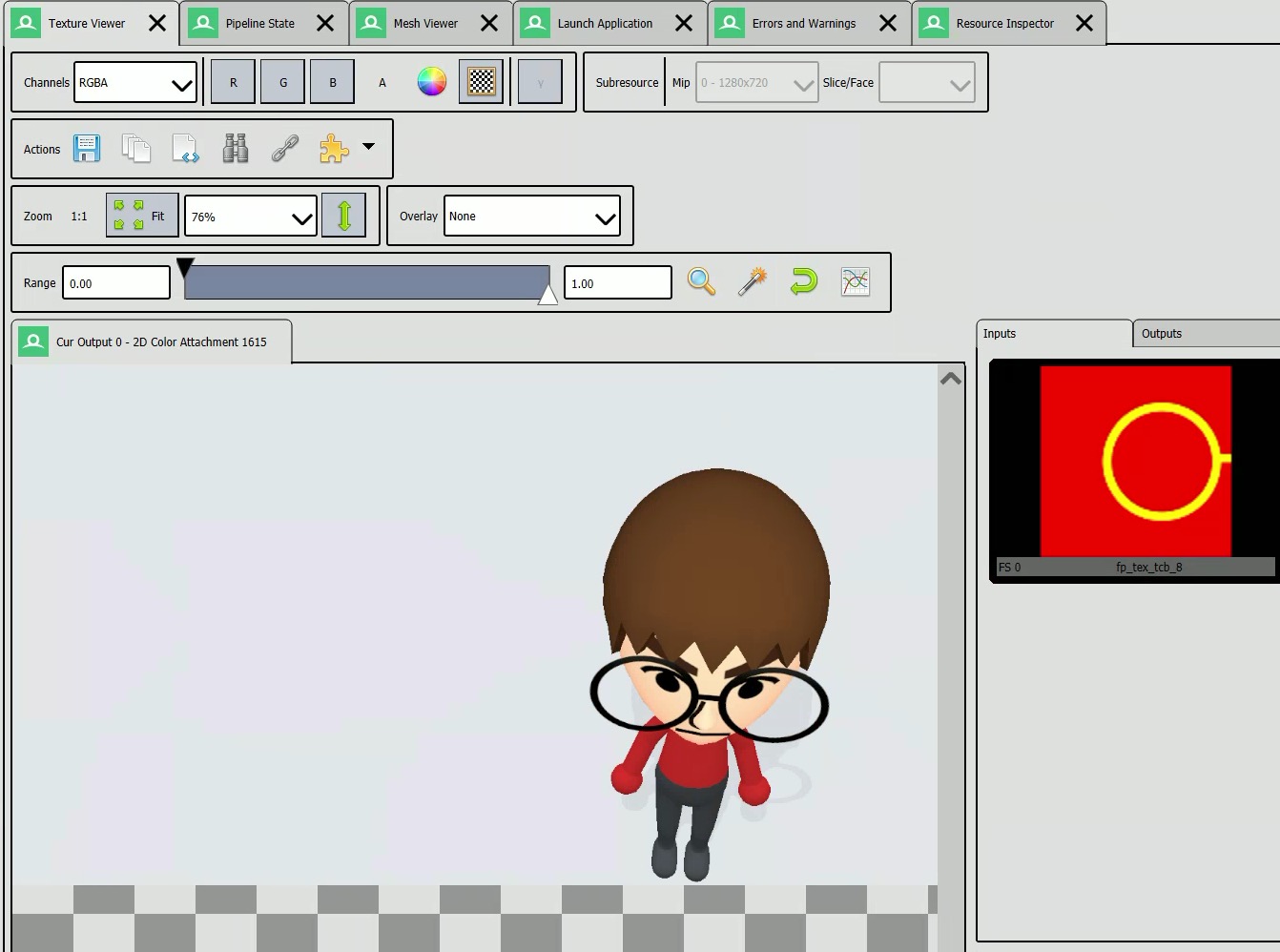
Task: Expand the Overlay None dropdown
Action: 531,217
